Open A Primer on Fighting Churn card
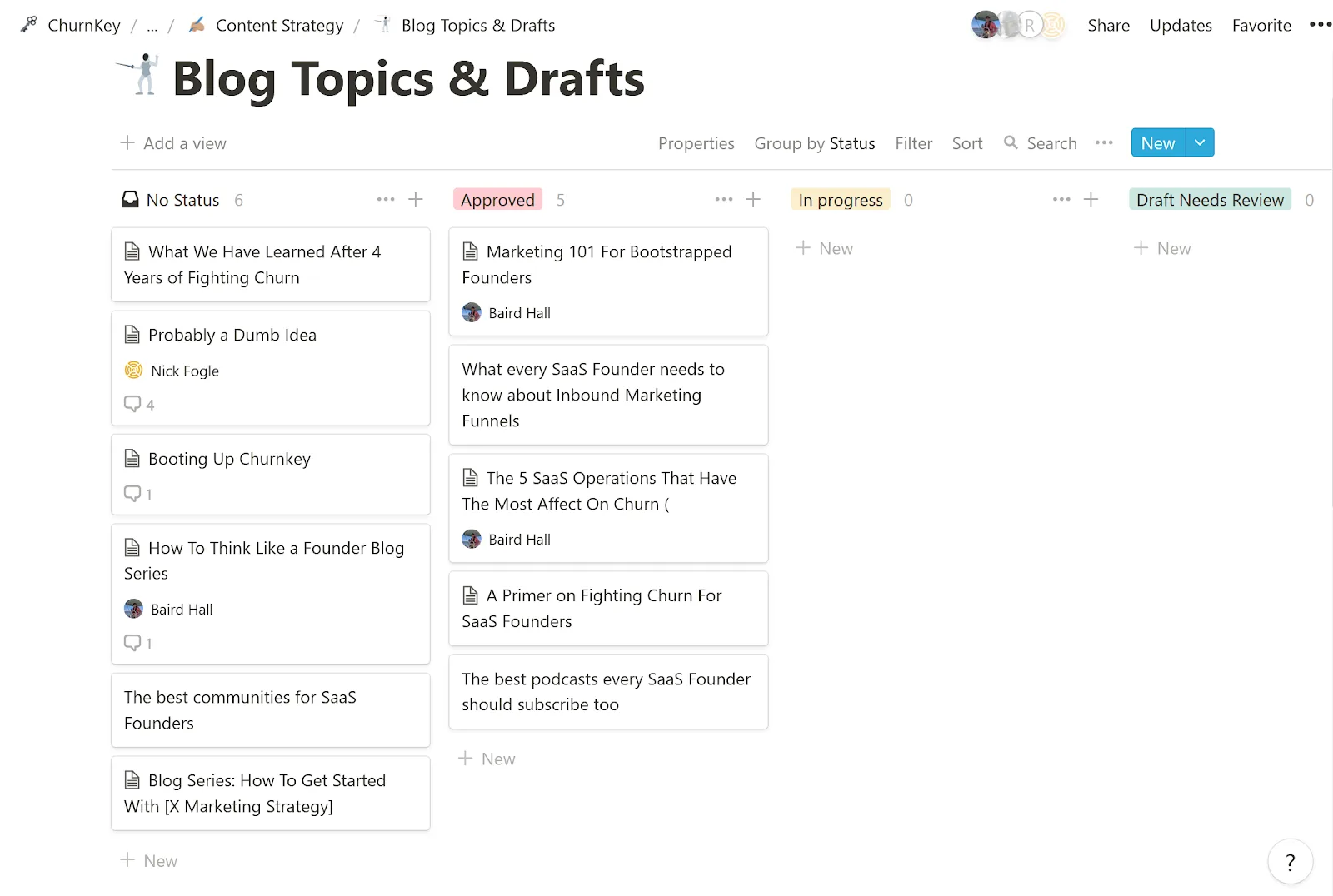The width and height of the screenshot is (1333, 896). pos(608,609)
